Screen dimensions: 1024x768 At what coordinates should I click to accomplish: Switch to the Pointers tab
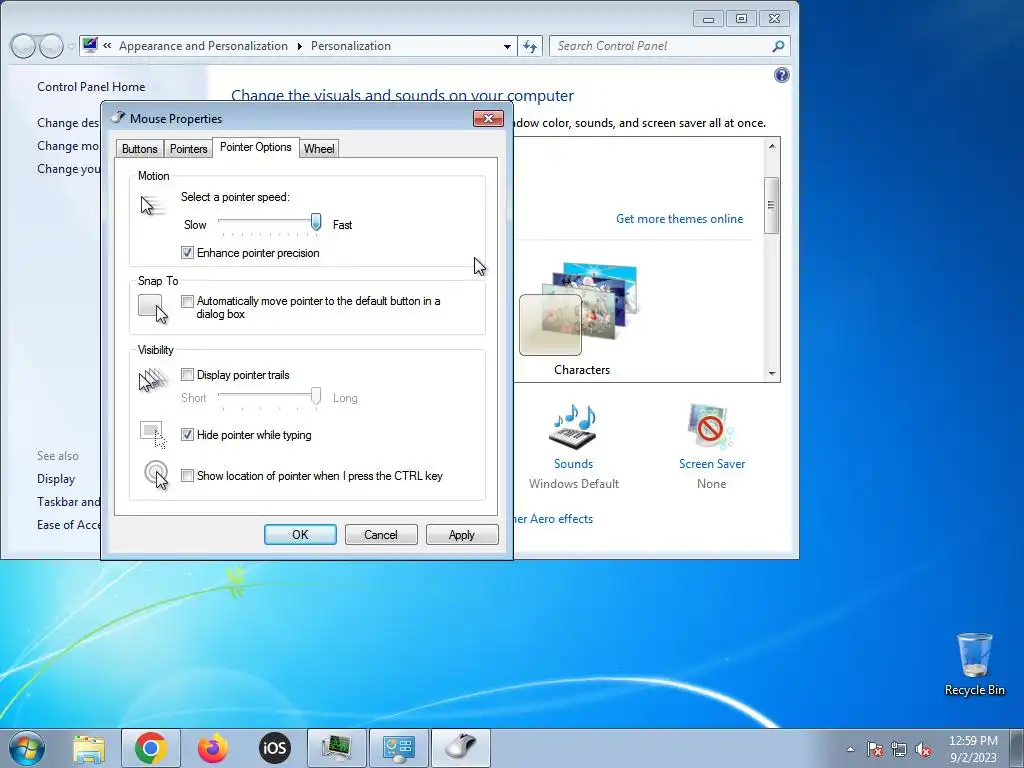[189, 149]
